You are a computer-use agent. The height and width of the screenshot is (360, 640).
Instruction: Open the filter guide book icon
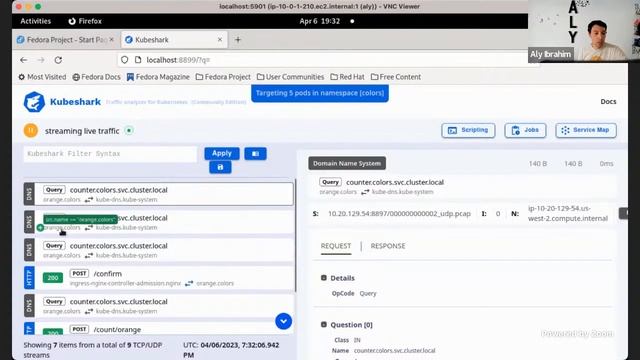256,153
